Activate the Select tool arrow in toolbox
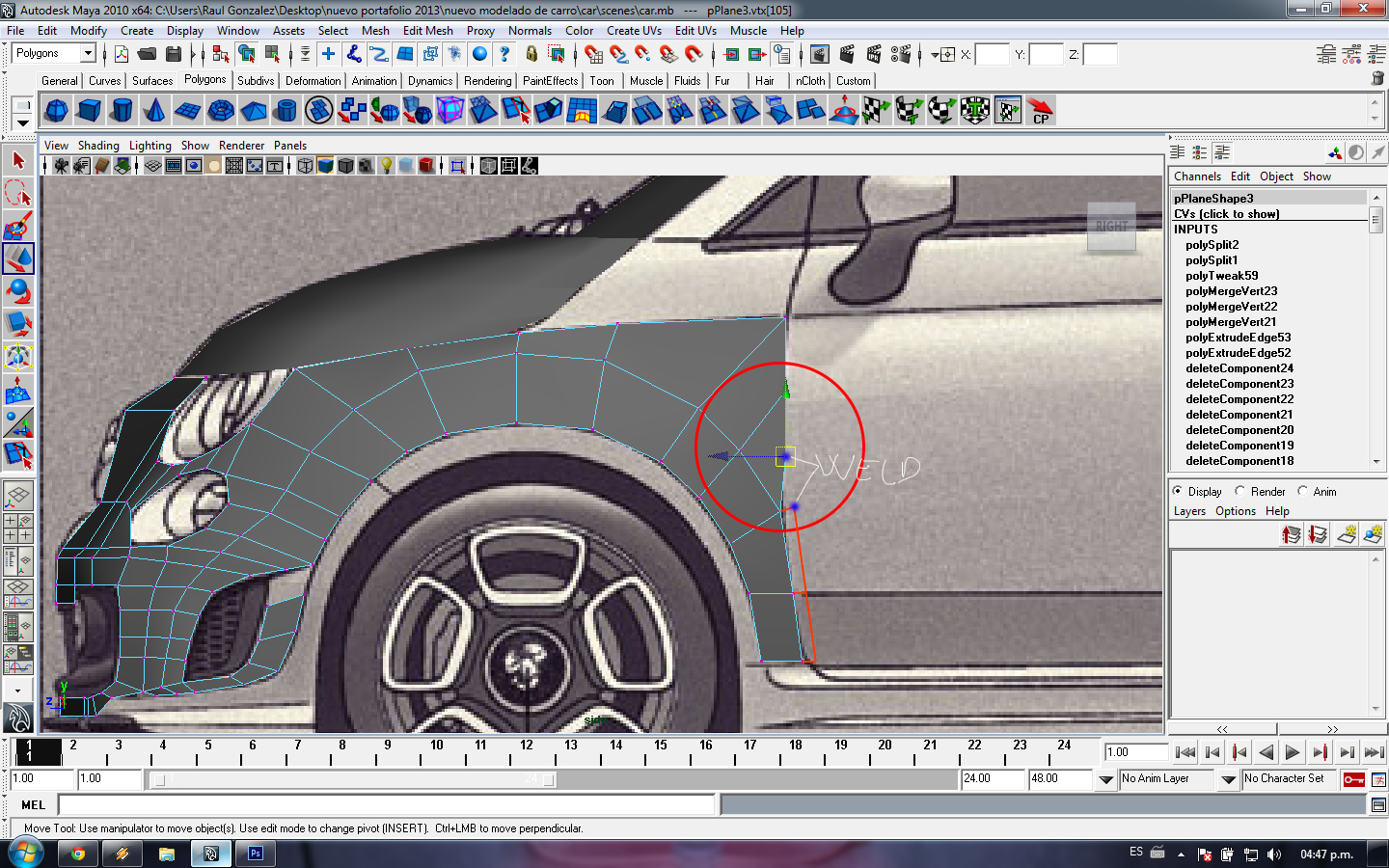 tap(18, 160)
